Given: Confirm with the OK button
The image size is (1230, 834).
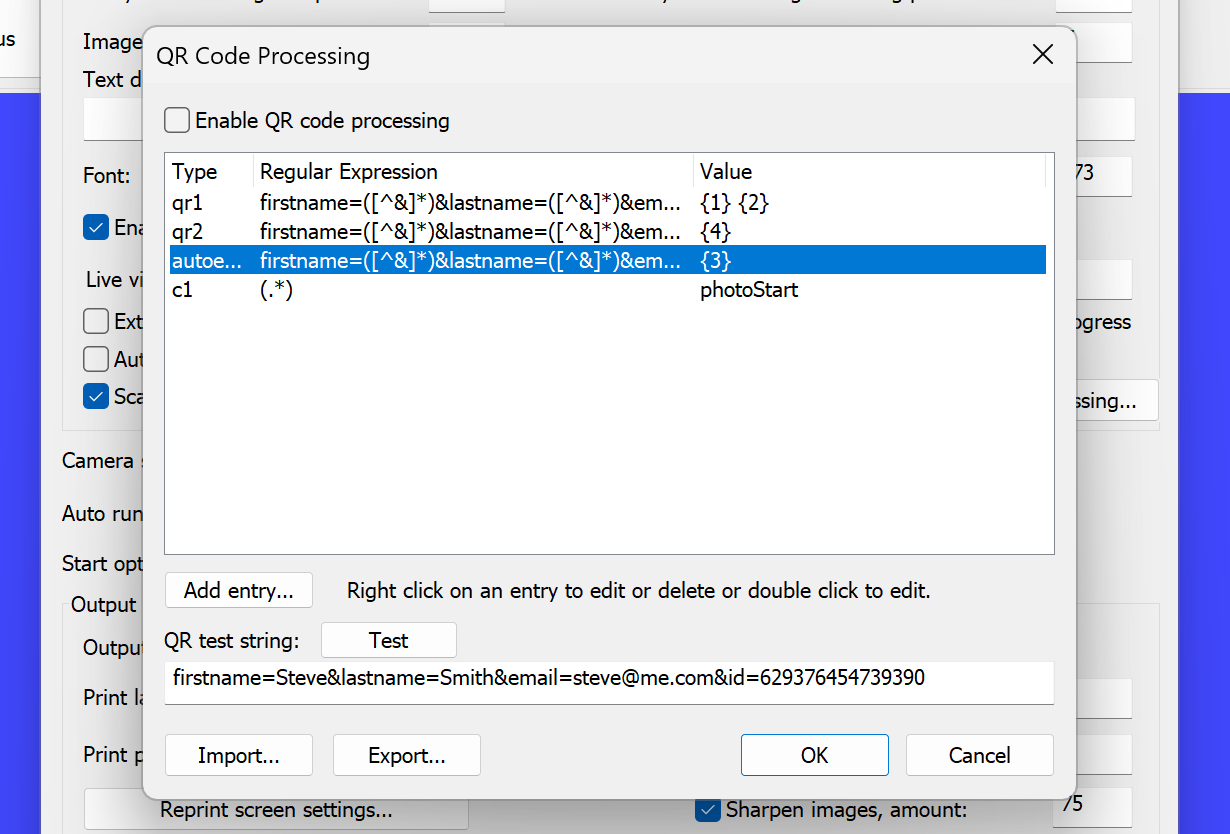Looking at the screenshot, I should point(814,756).
